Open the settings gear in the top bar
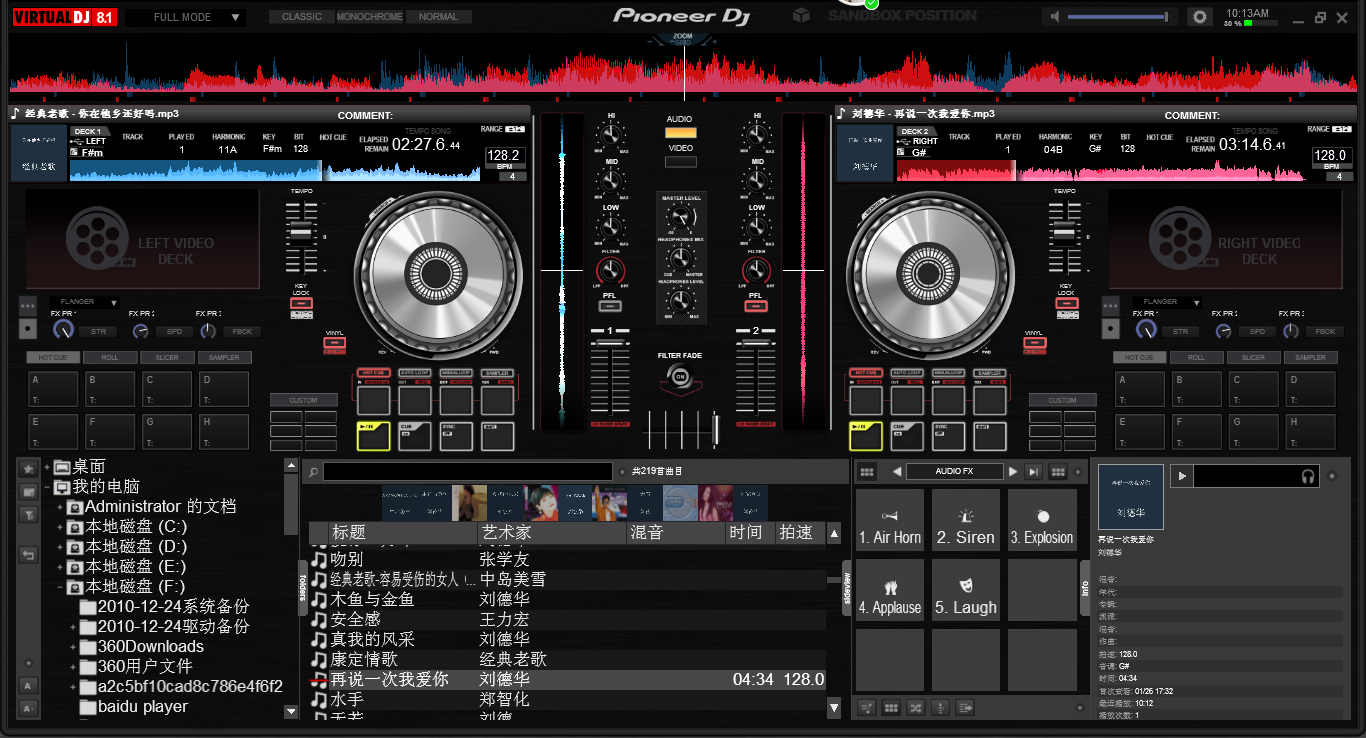Screen dimensions: 1366x738 (x=1199, y=17)
